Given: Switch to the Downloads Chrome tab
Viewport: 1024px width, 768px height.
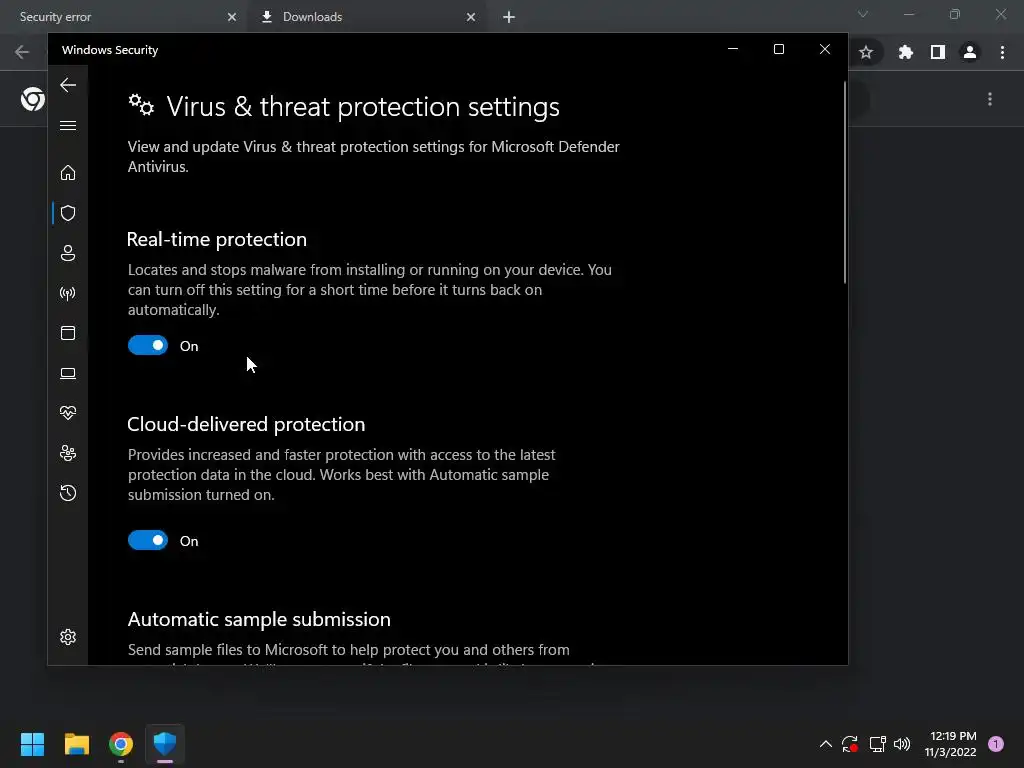Looking at the screenshot, I should click(x=366, y=16).
